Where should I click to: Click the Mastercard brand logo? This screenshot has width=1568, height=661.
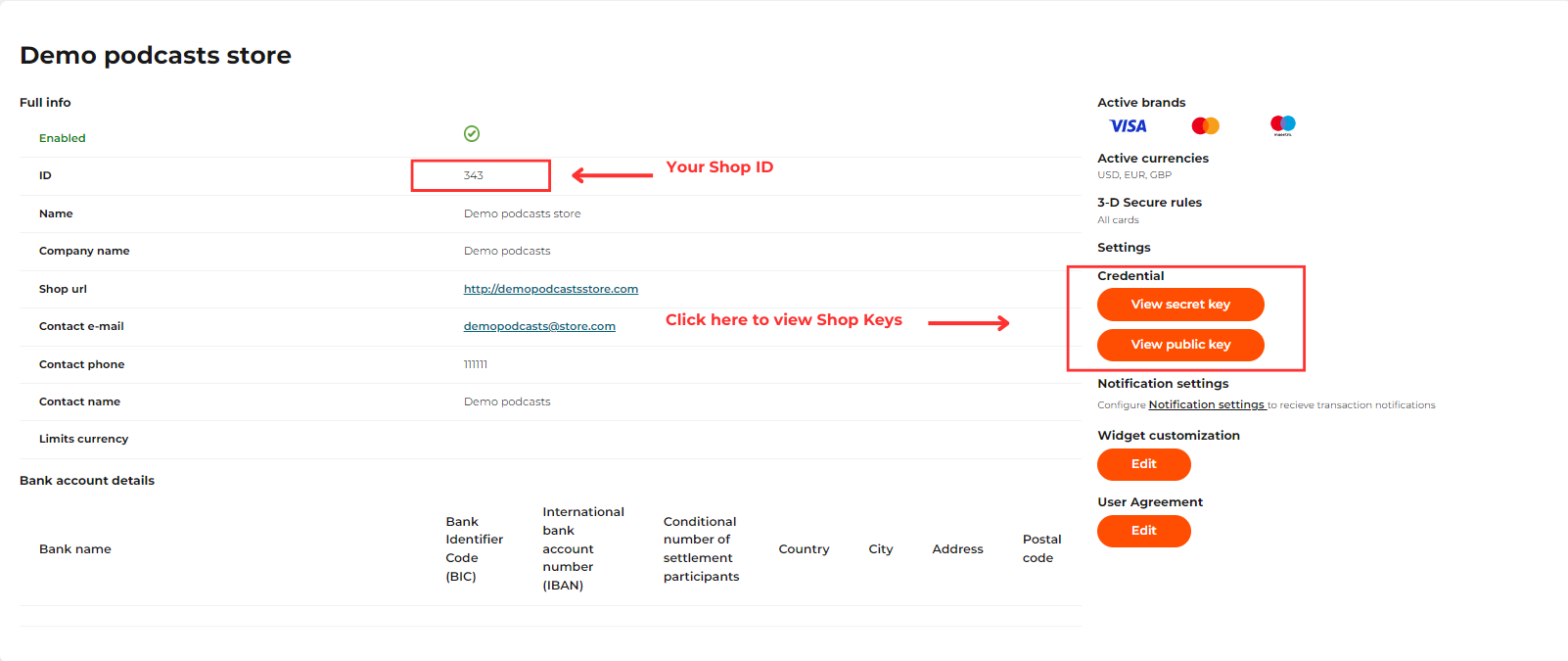pos(1205,126)
